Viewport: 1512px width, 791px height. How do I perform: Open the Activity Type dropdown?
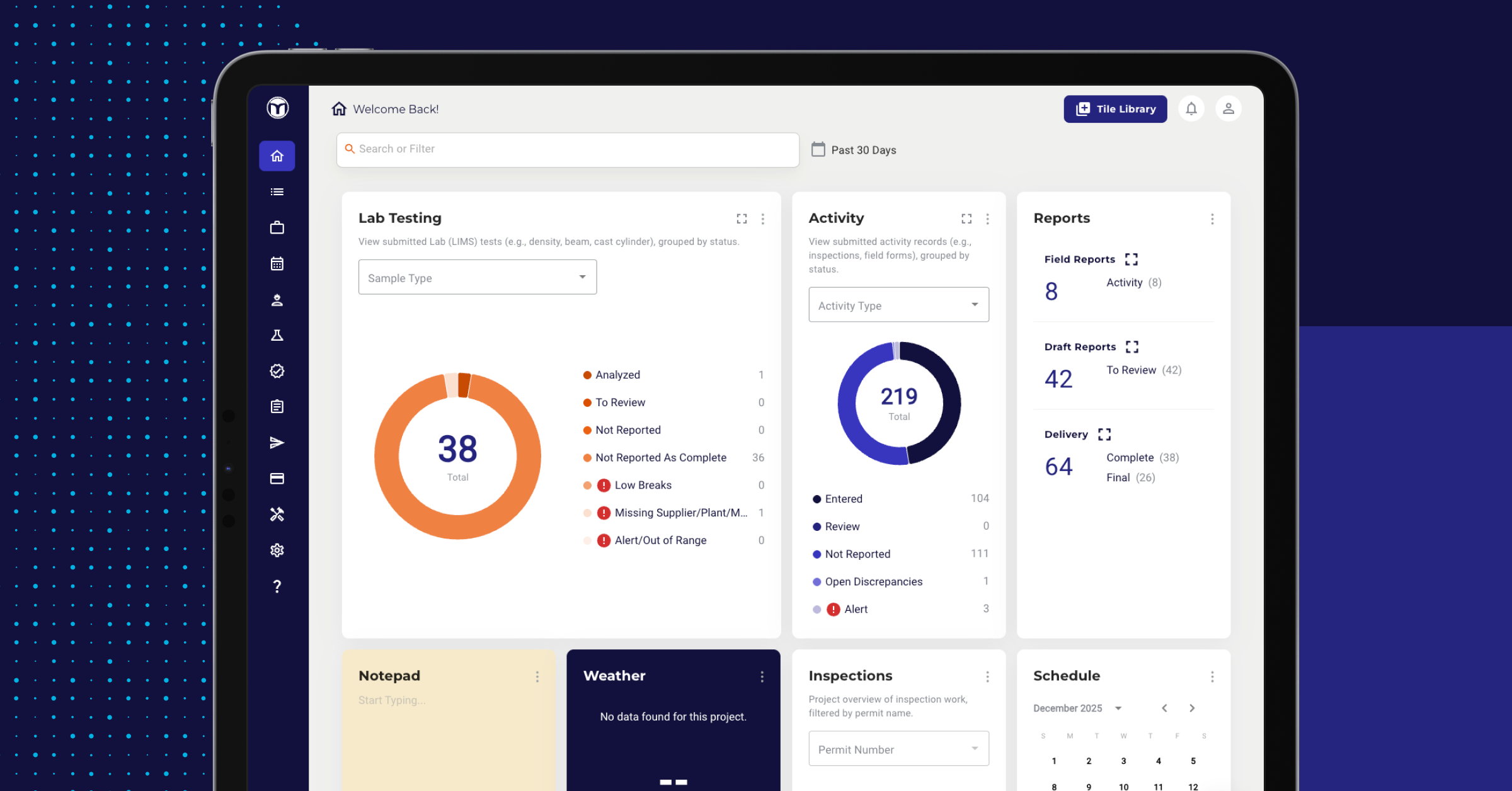[898, 305]
